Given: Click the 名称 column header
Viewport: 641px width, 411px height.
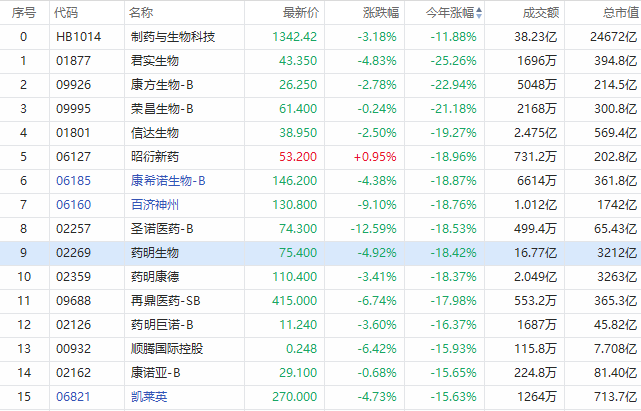Looking at the screenshot, I should tap(141, 13).
